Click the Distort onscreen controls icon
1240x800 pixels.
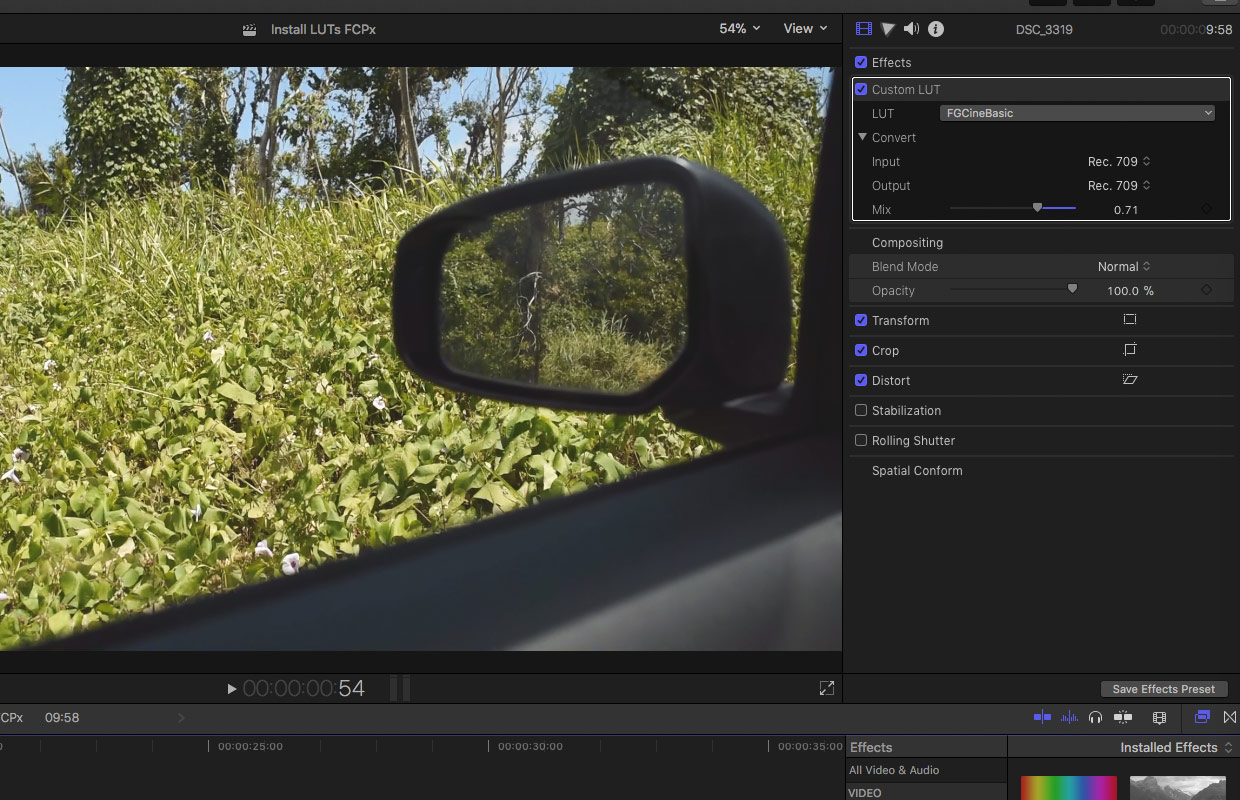coord(1130,380)
